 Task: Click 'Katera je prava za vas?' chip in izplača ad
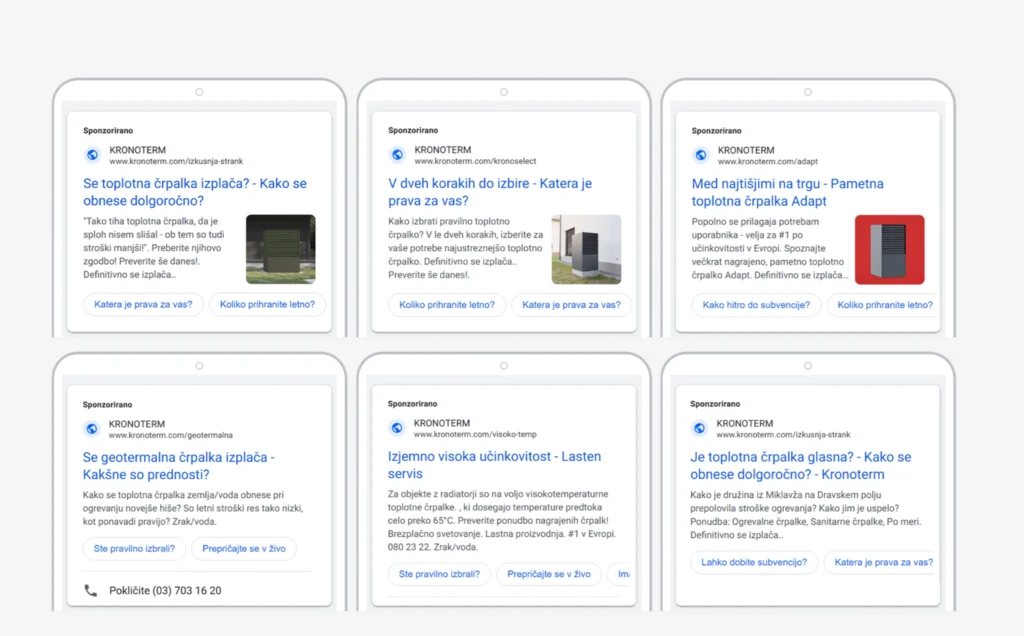point(143,304)
